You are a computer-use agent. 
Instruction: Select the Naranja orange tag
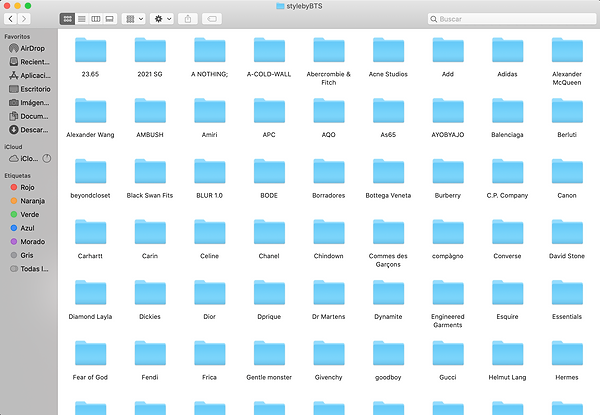(29, 201)
